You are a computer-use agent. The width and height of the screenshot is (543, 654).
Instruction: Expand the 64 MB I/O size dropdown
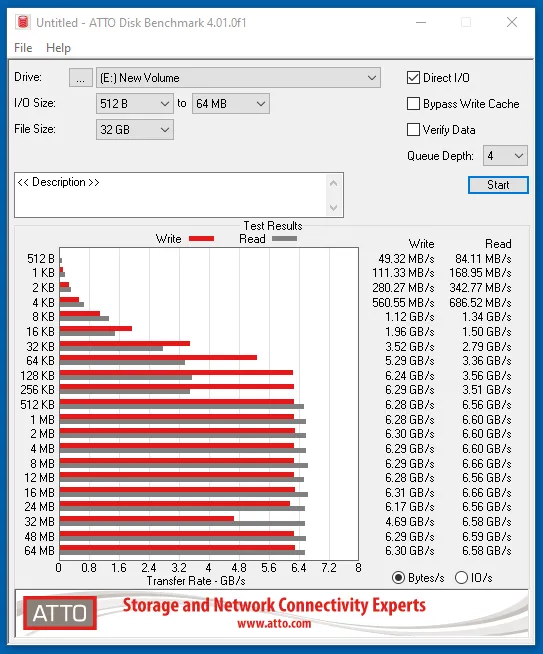(x=231, y=103)
